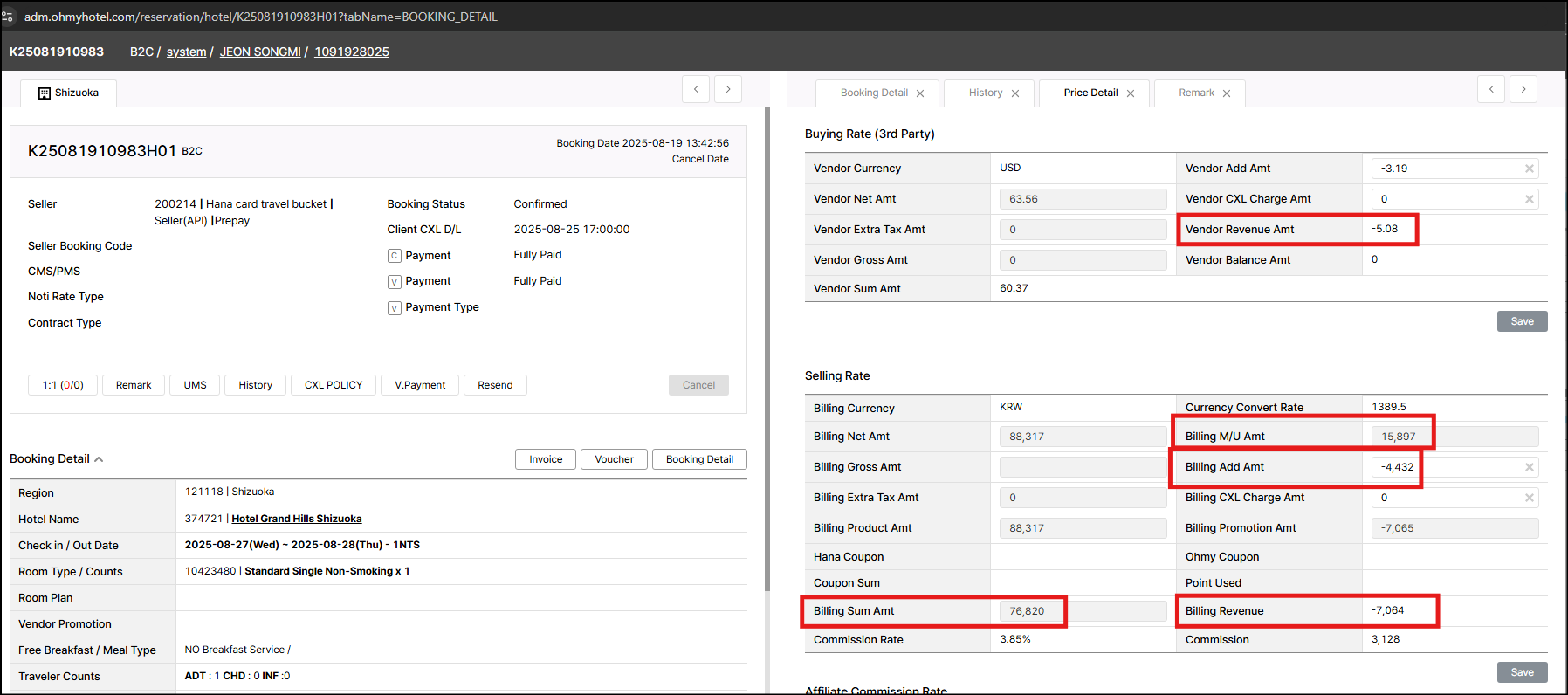Select the Shizuoka tab
Screen dimensions: 1568x695
(x=69, y=93)
